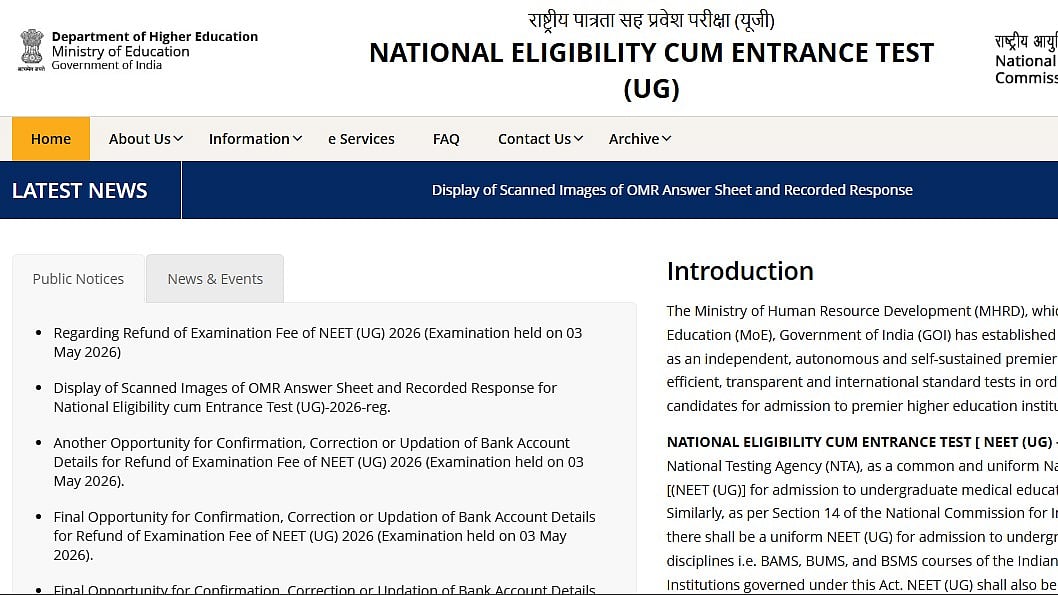Click the Introduction heading
The image size is (1058, 595).
740,271
